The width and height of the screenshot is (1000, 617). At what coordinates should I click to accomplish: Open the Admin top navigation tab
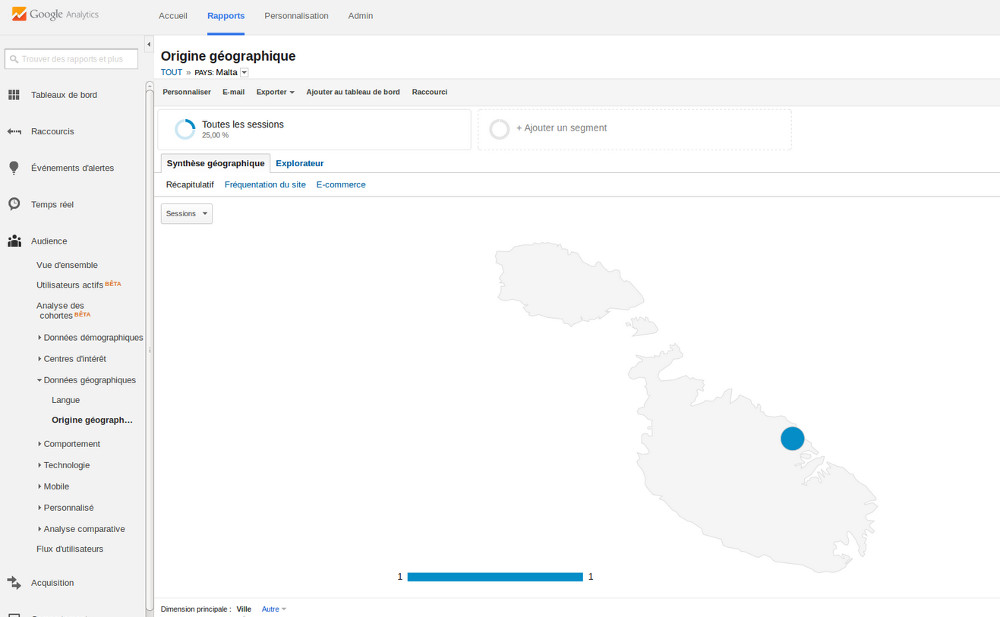[360, 16]
